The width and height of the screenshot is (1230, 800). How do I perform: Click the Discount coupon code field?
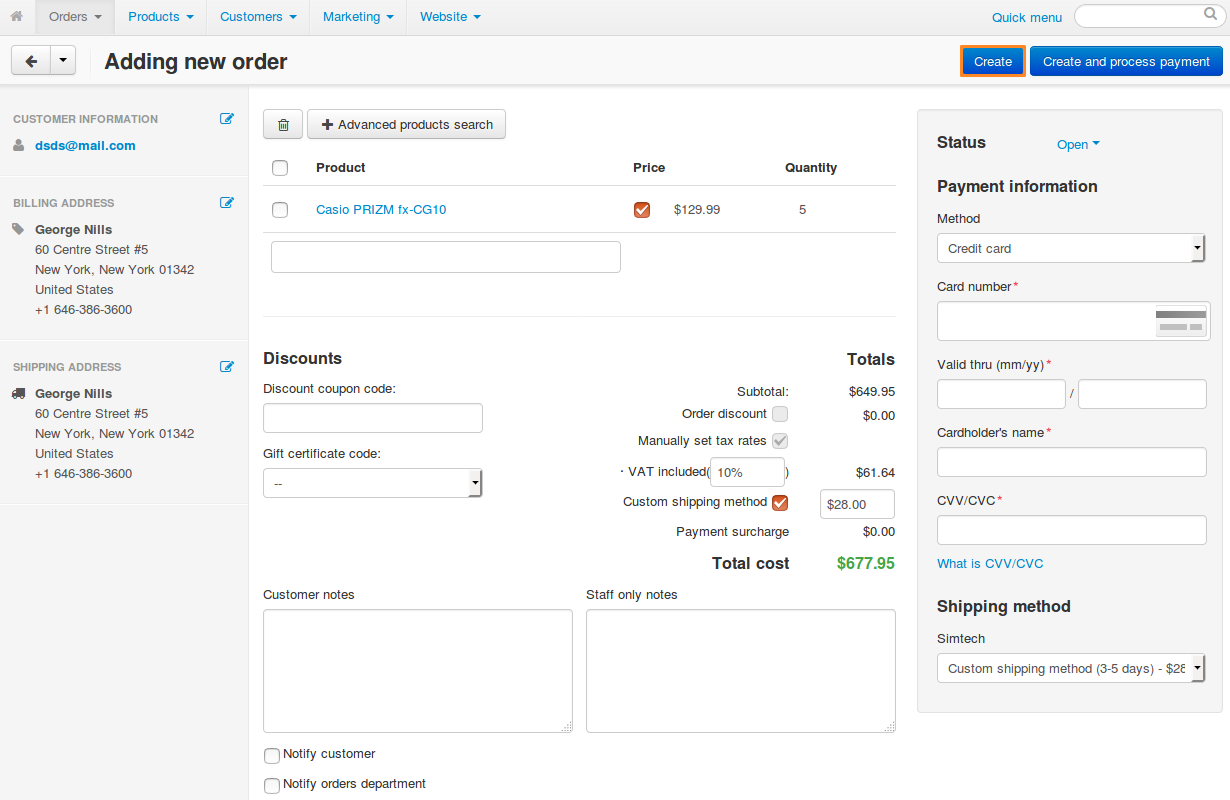click(x=373, y=418)
